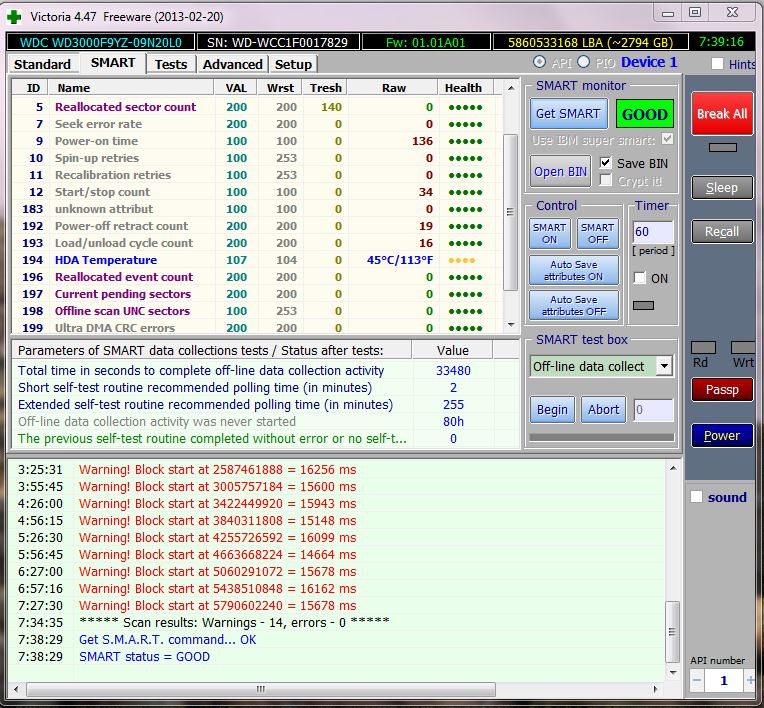The height and width of the screenshot is (708, 764).
Task: Click the Raw column header
Action: [393, 88]
